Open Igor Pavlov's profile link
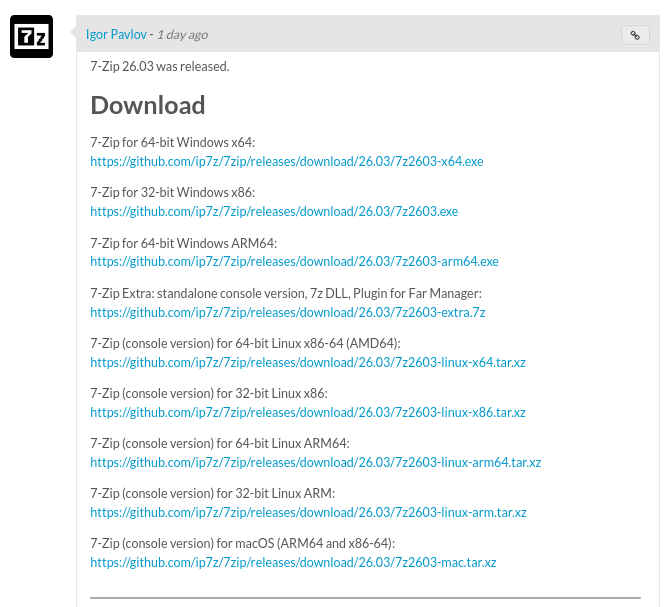The image size is (667, 607). click(x=116, y=34)
